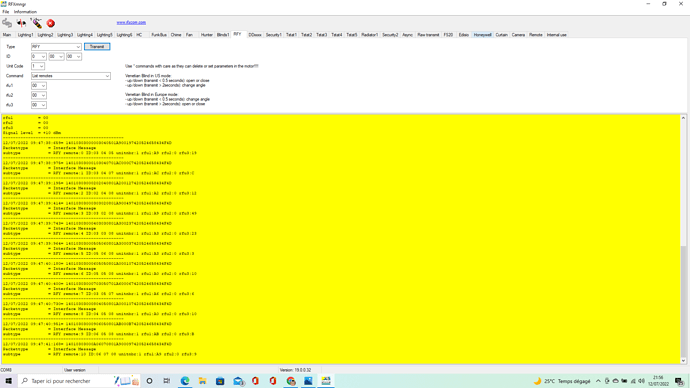Show hidden system tray icons chevron
Viewport: 690px width, 388px height.
tap(598, 381)
